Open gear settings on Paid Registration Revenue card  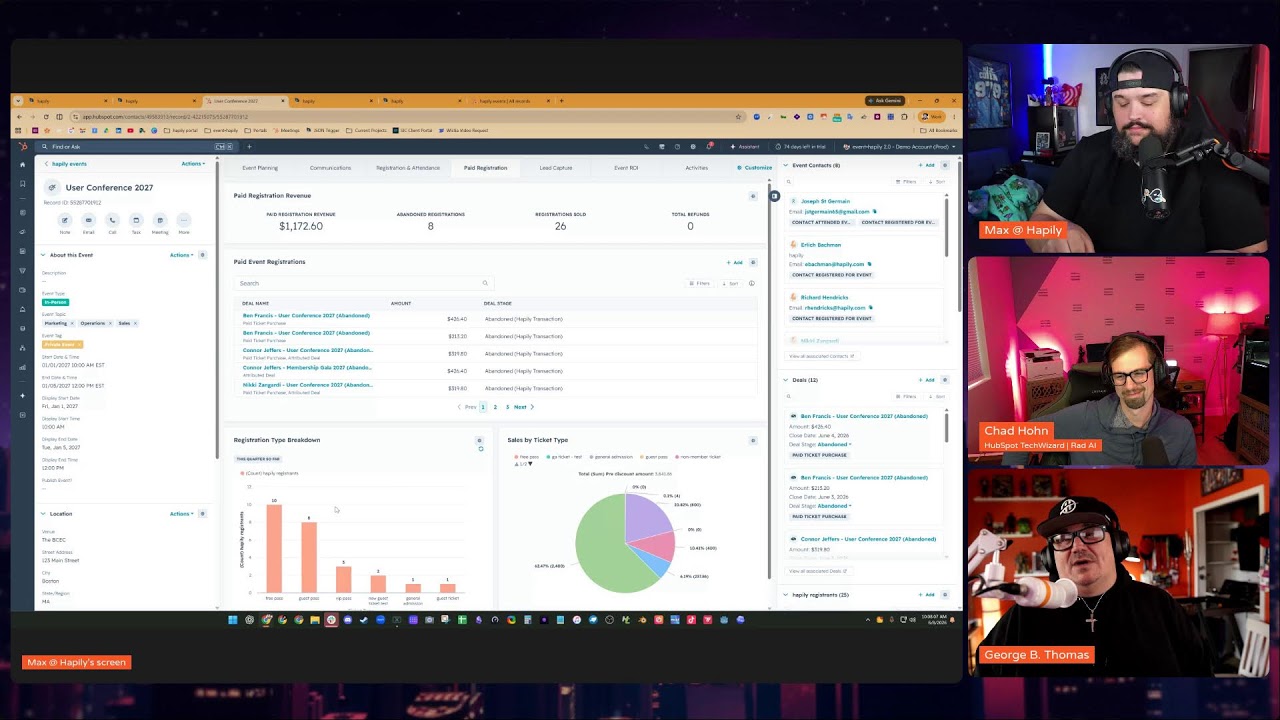point(753,196)
